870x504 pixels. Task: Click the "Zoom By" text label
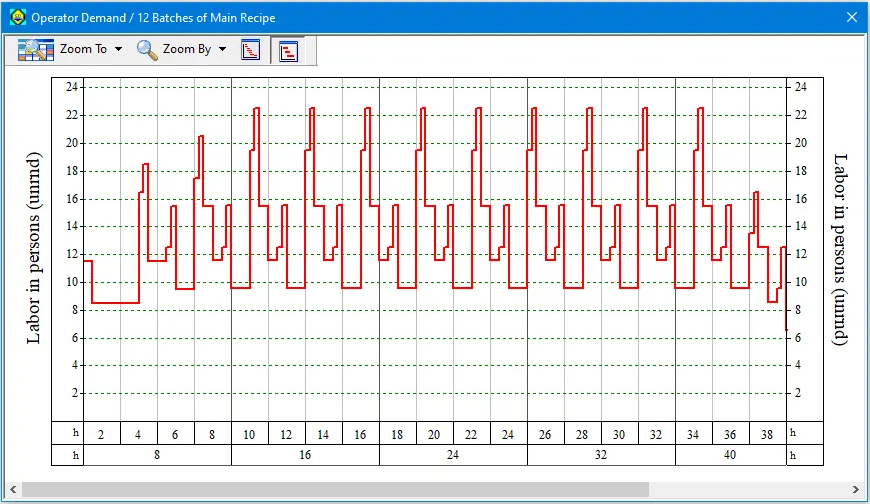pos(187,49)
